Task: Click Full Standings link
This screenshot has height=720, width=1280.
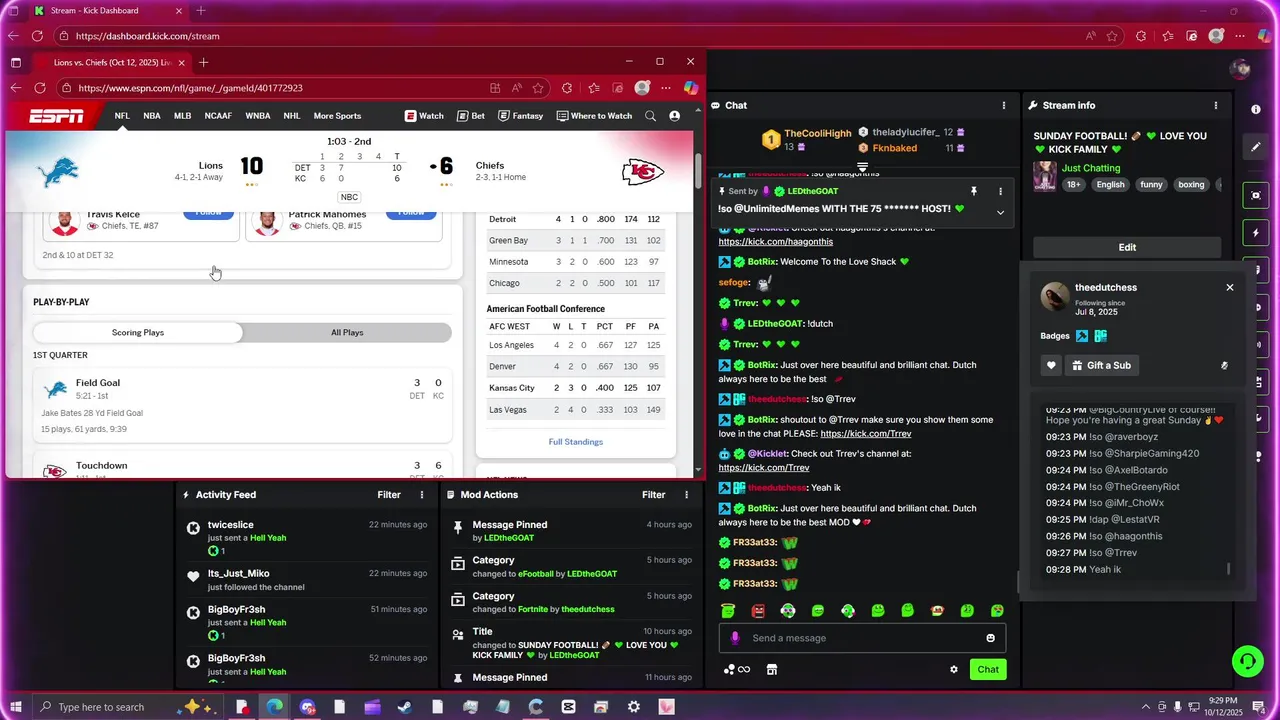Action: click(576, 441)
